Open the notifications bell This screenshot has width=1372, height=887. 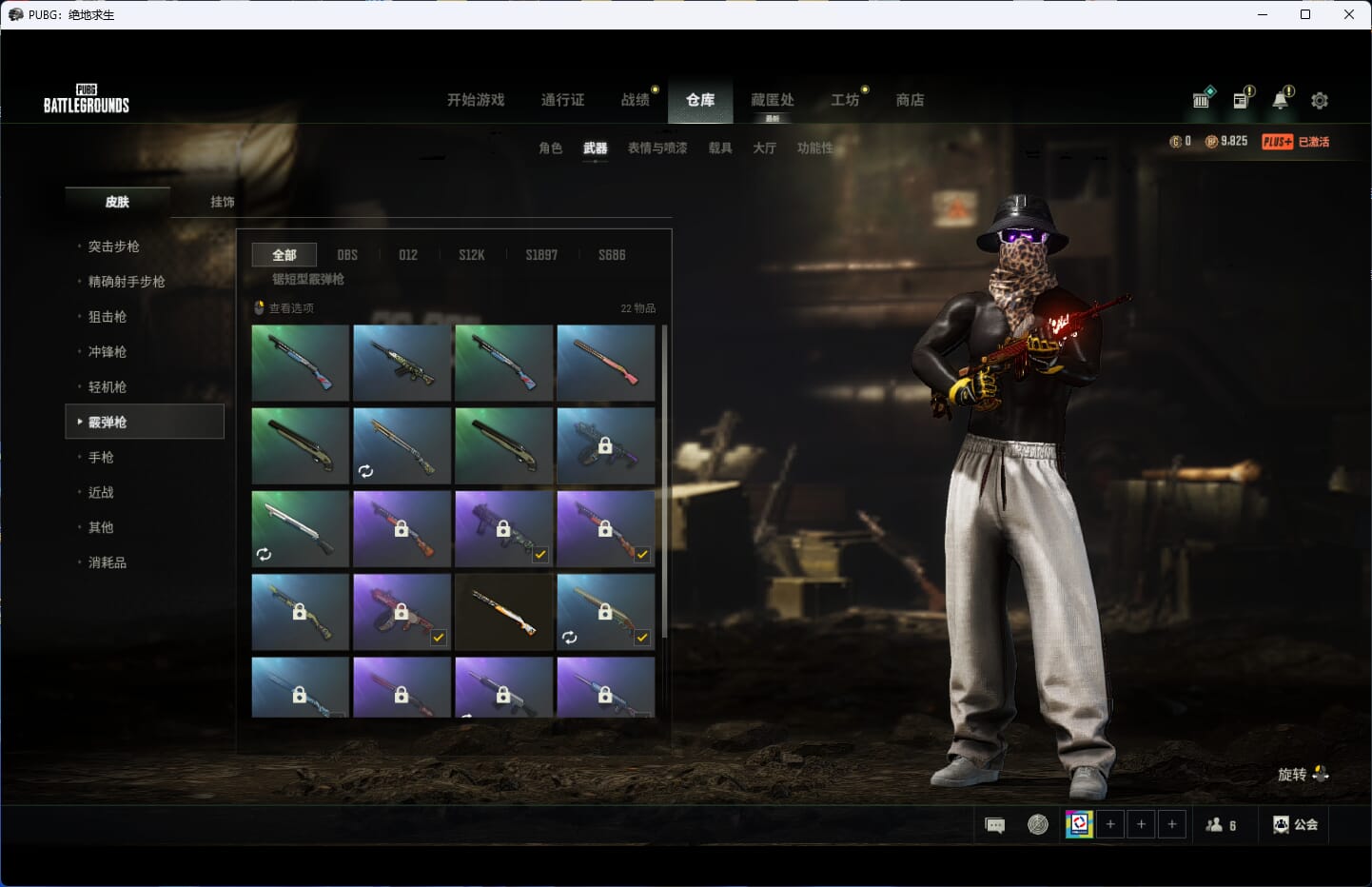(x=1283, y=98)
